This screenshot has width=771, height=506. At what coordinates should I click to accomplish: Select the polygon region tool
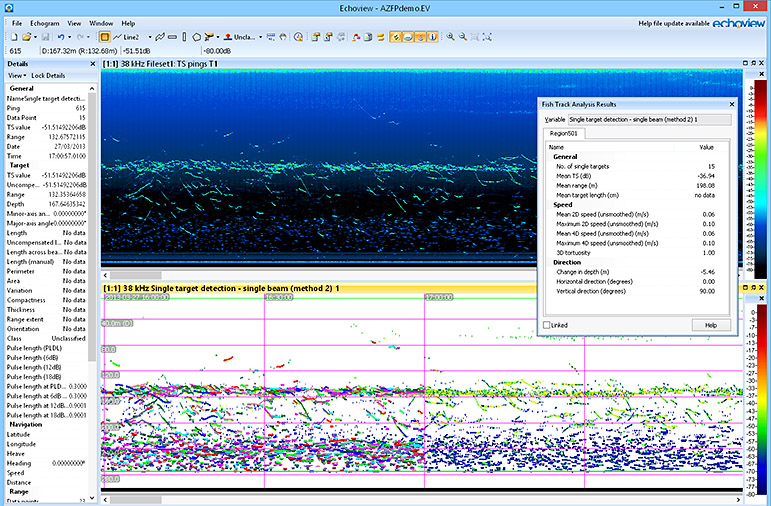pyautogui.click(x=196, y=37)
